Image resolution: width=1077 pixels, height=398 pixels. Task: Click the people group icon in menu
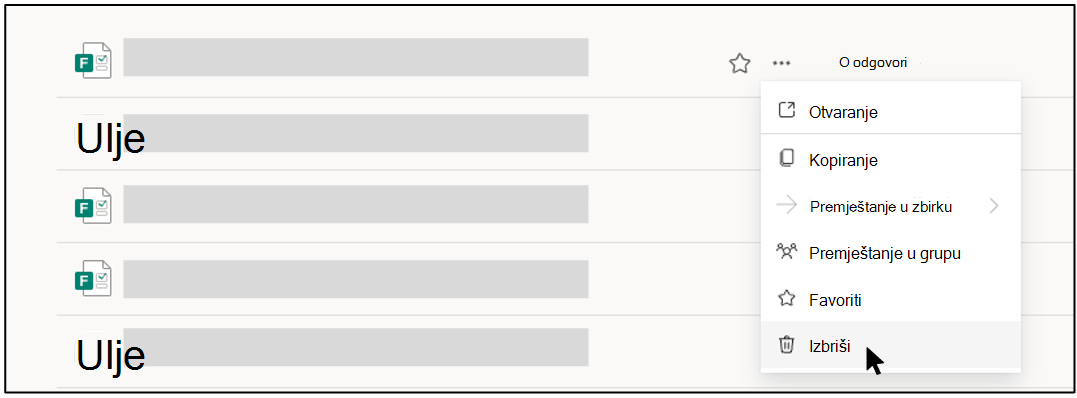pos(786,252)
